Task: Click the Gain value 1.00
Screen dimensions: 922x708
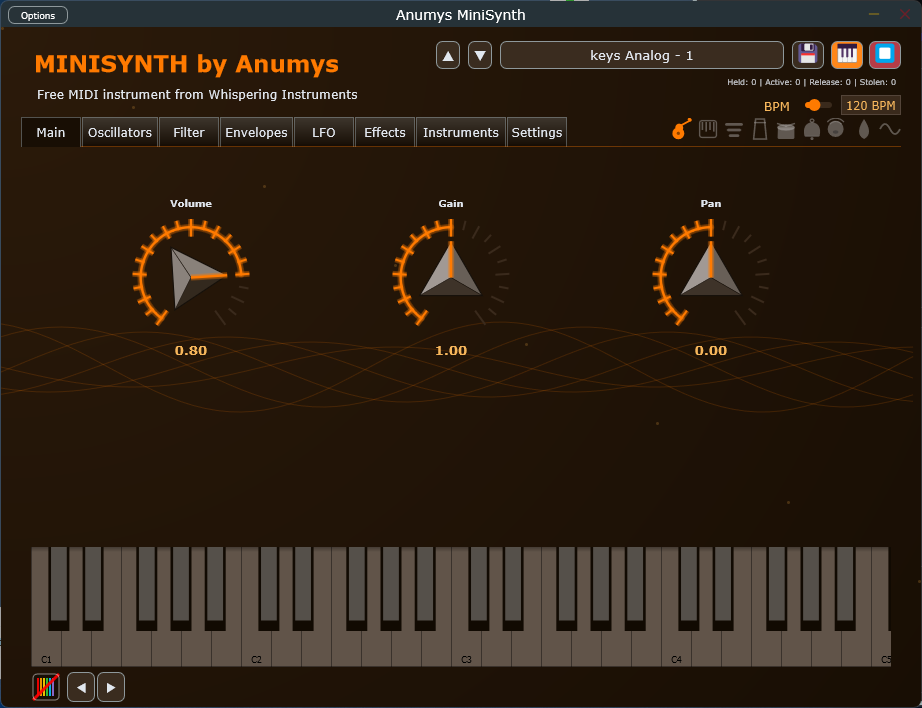Action: point(451,350)
